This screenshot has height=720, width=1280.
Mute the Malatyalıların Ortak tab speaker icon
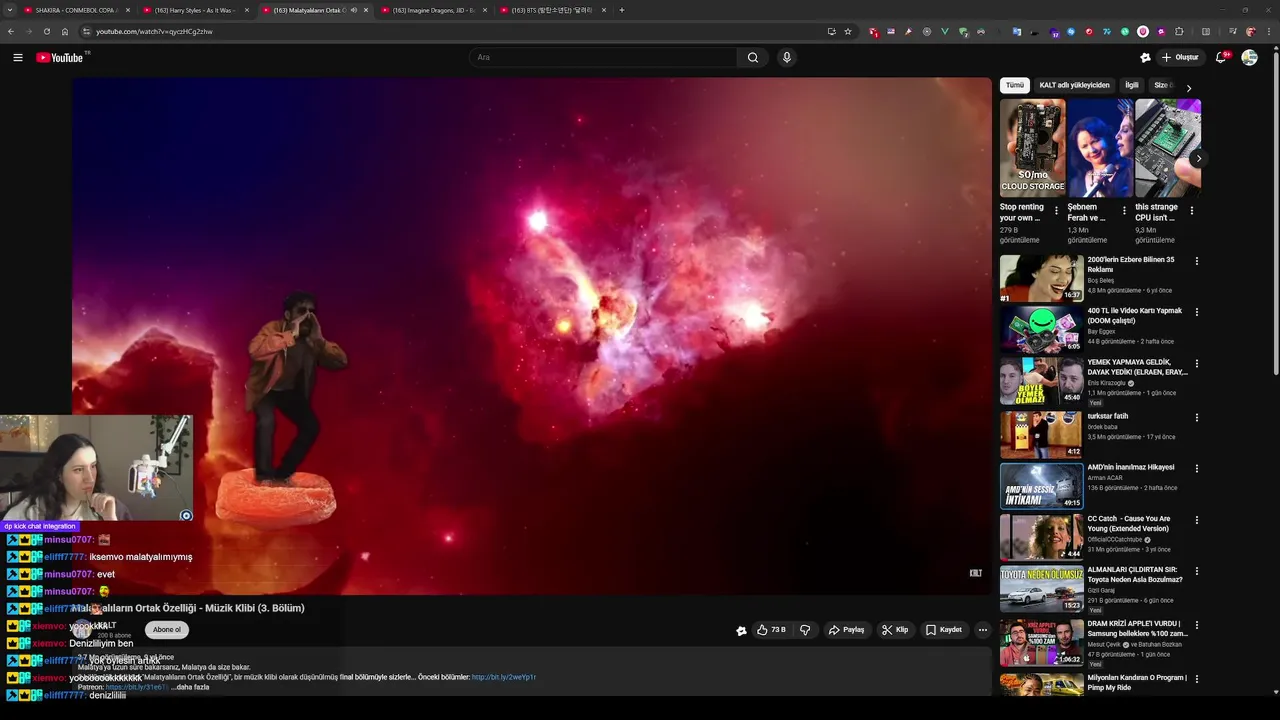coord(353,10)
